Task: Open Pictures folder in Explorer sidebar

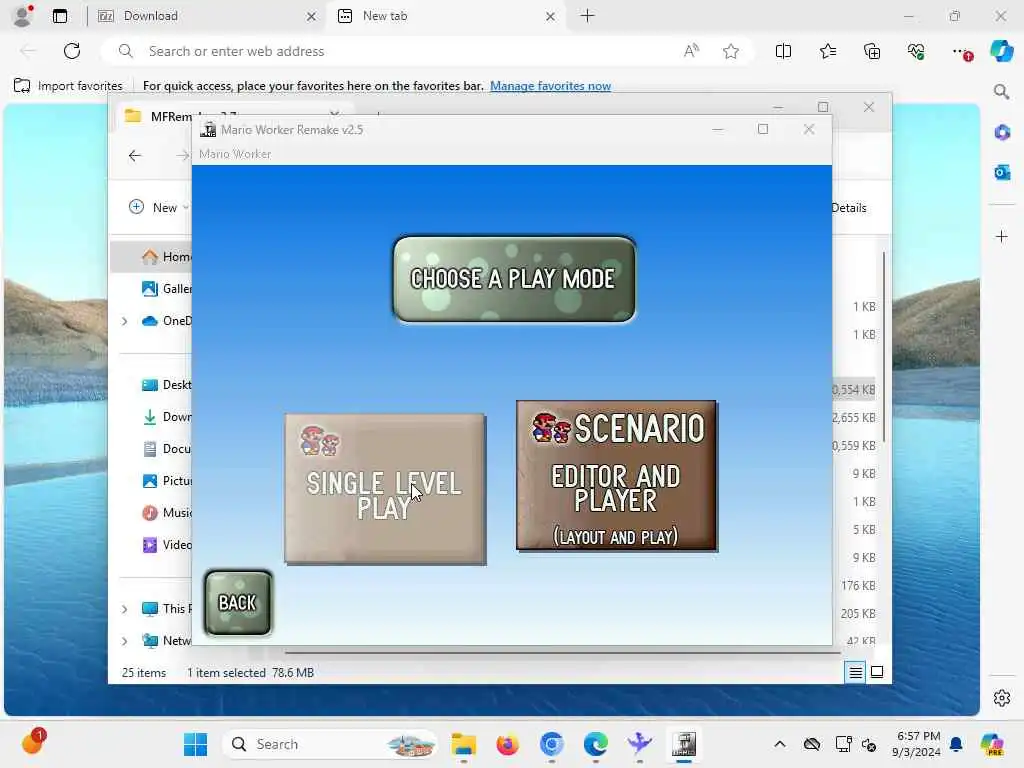Action: pyautogui.click(x=167, y=481)
